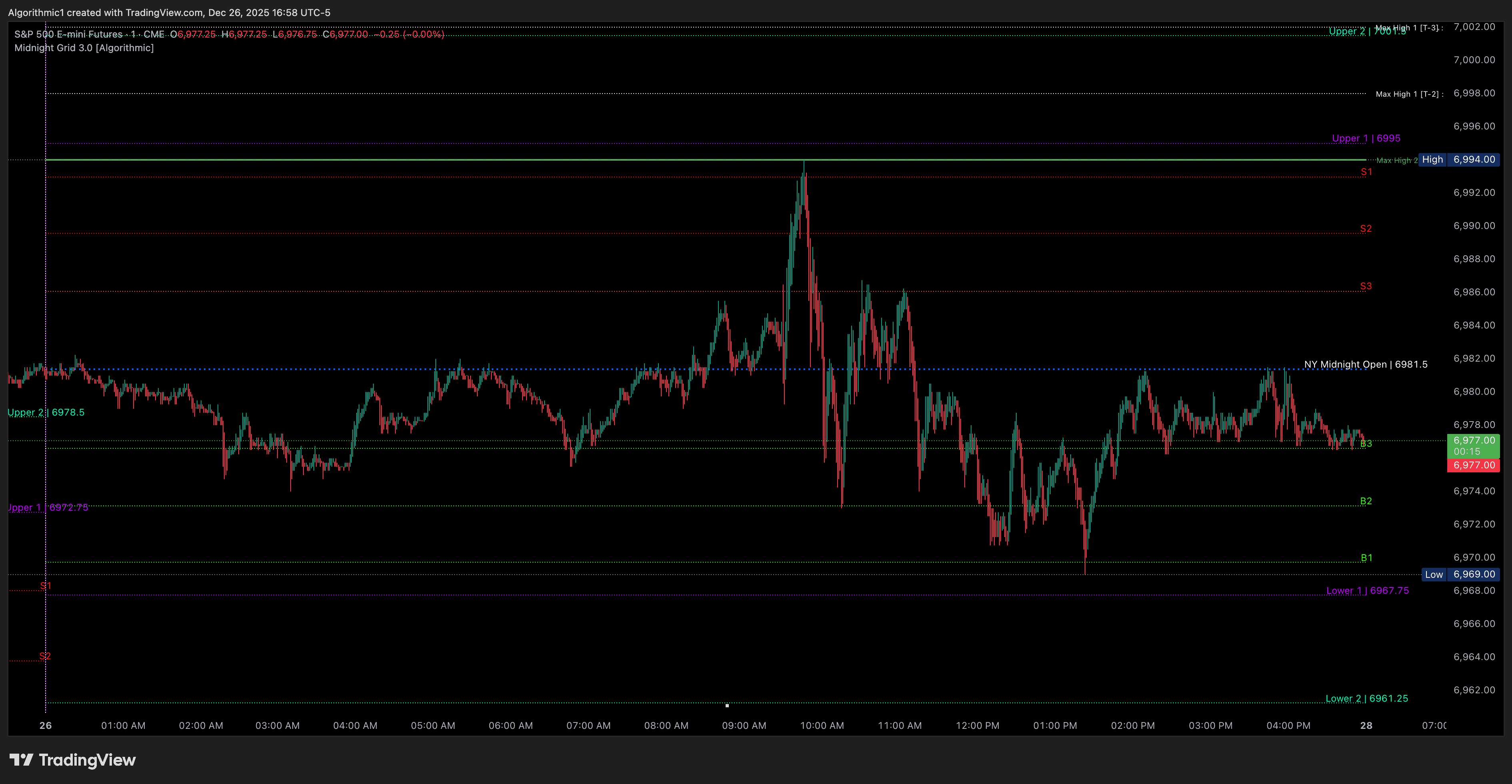Click the date 26 on the time axis
1512x784 pixels.
coord(45,725)
